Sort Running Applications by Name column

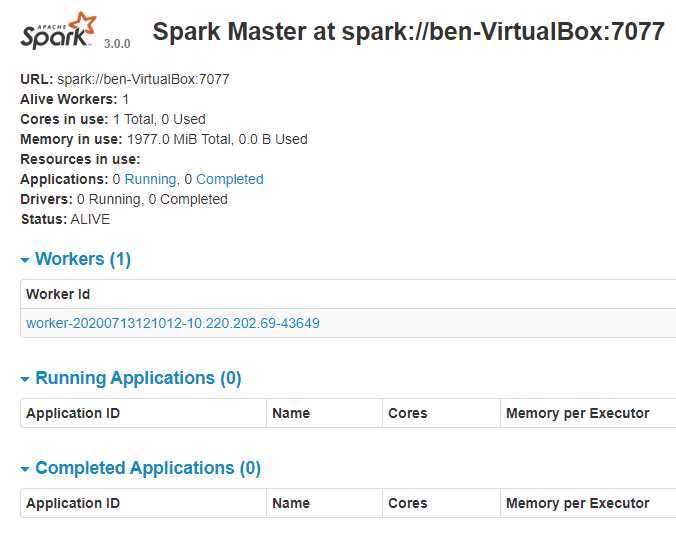click(291, 413)
